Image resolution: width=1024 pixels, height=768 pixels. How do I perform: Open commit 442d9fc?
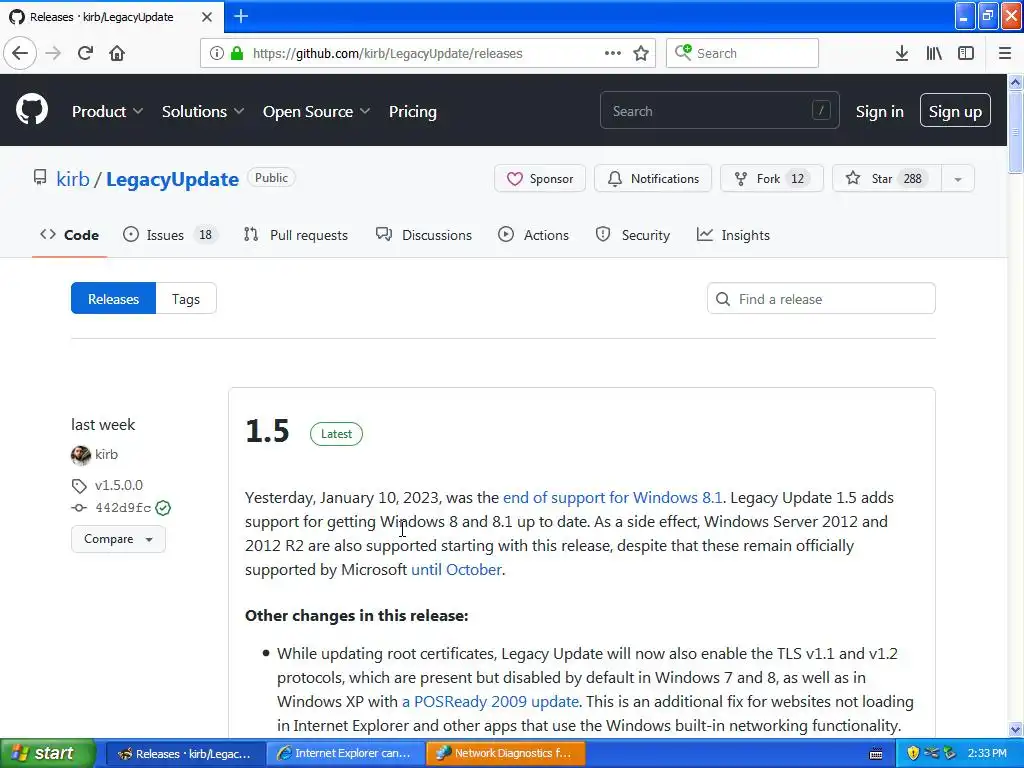click(x=123, y=507)
